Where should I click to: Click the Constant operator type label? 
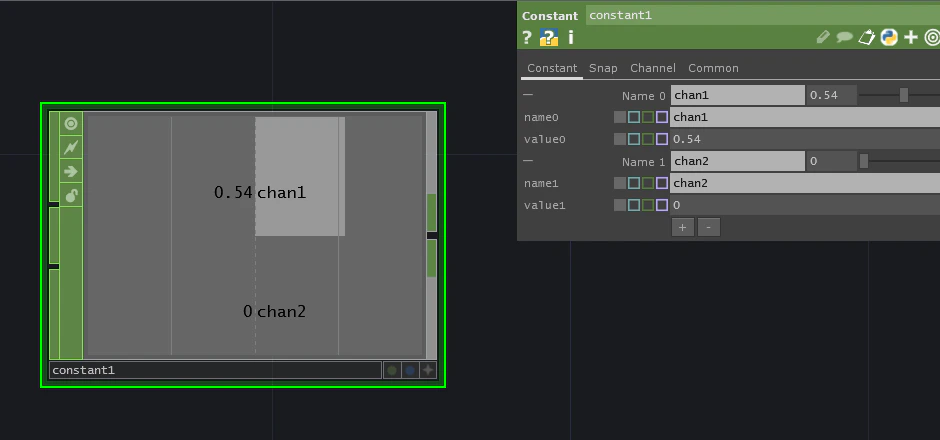click(550, 16)
